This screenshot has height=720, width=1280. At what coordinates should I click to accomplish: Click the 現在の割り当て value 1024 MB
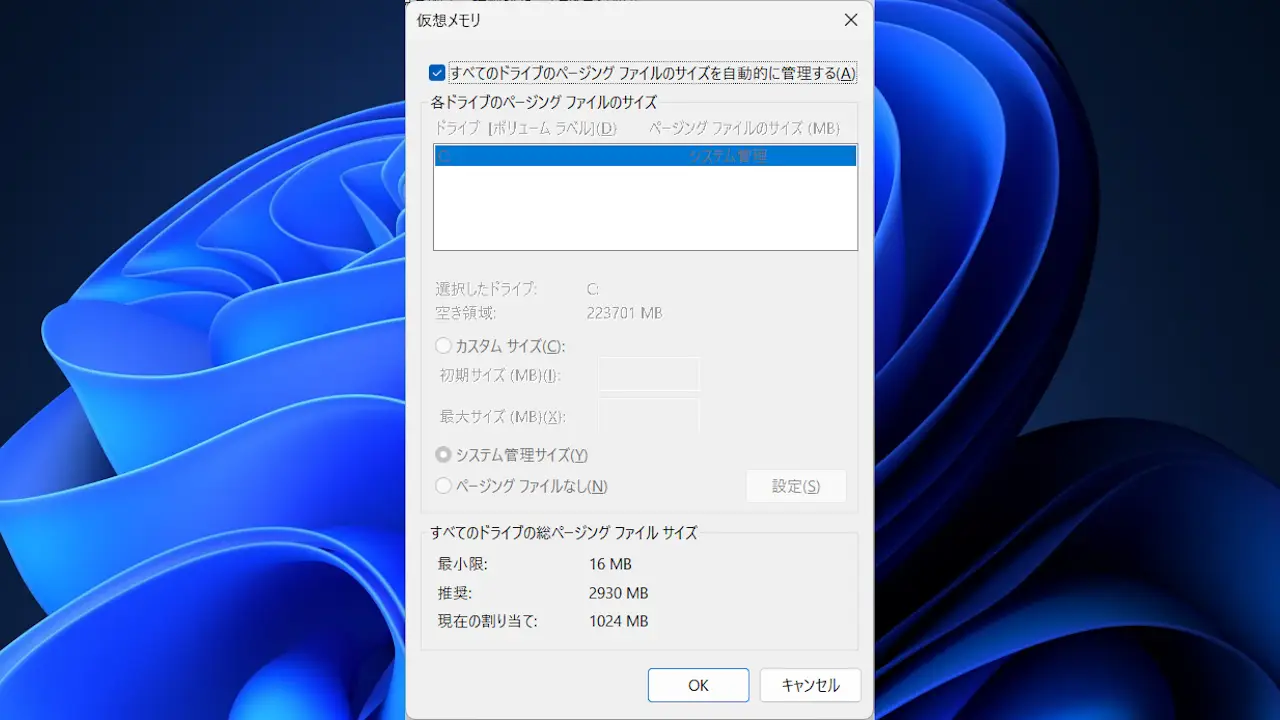pos(618,621)
